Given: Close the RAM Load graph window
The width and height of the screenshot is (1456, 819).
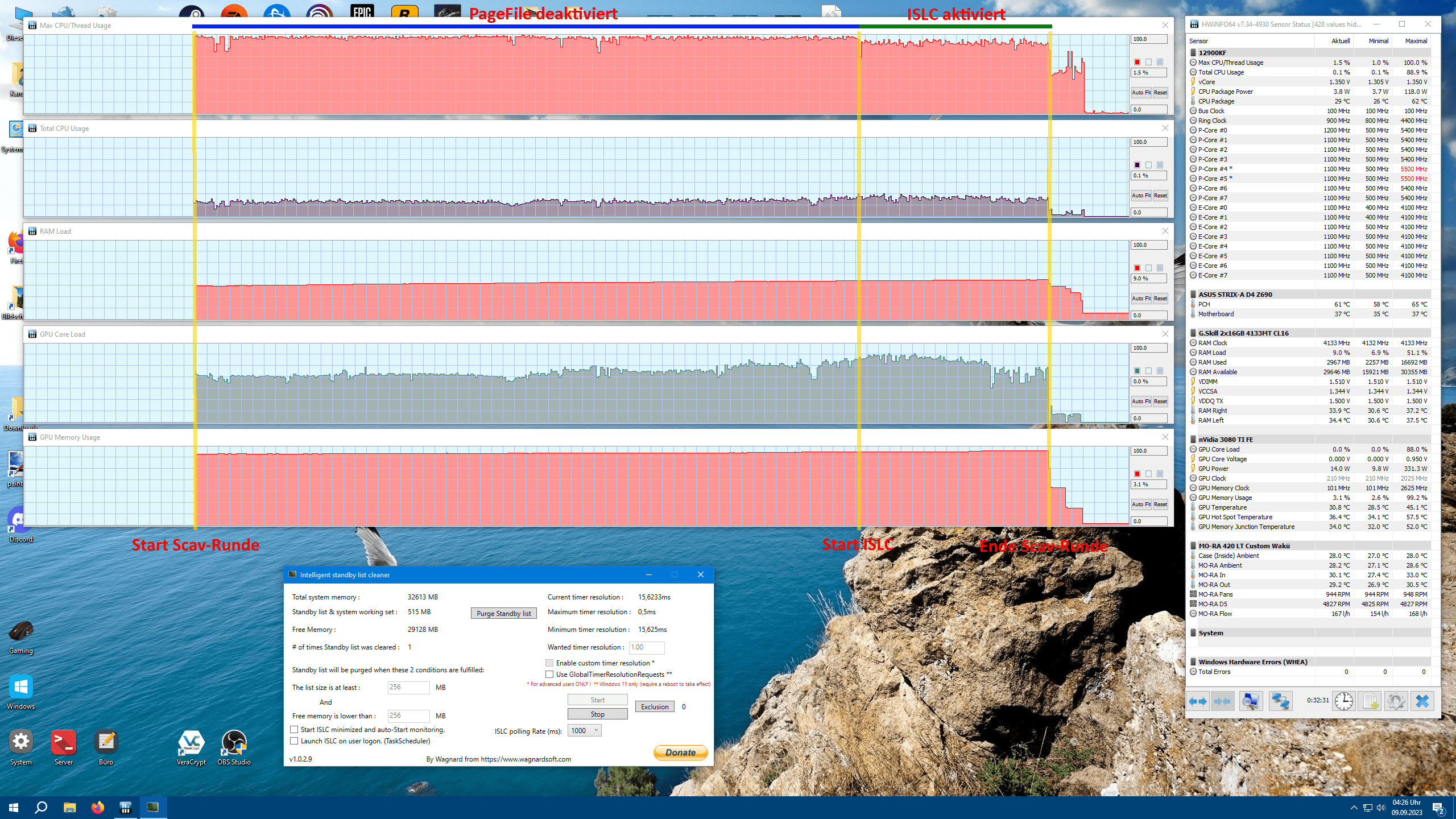Looking at the screenshot, I should (x=1165, y=231).
